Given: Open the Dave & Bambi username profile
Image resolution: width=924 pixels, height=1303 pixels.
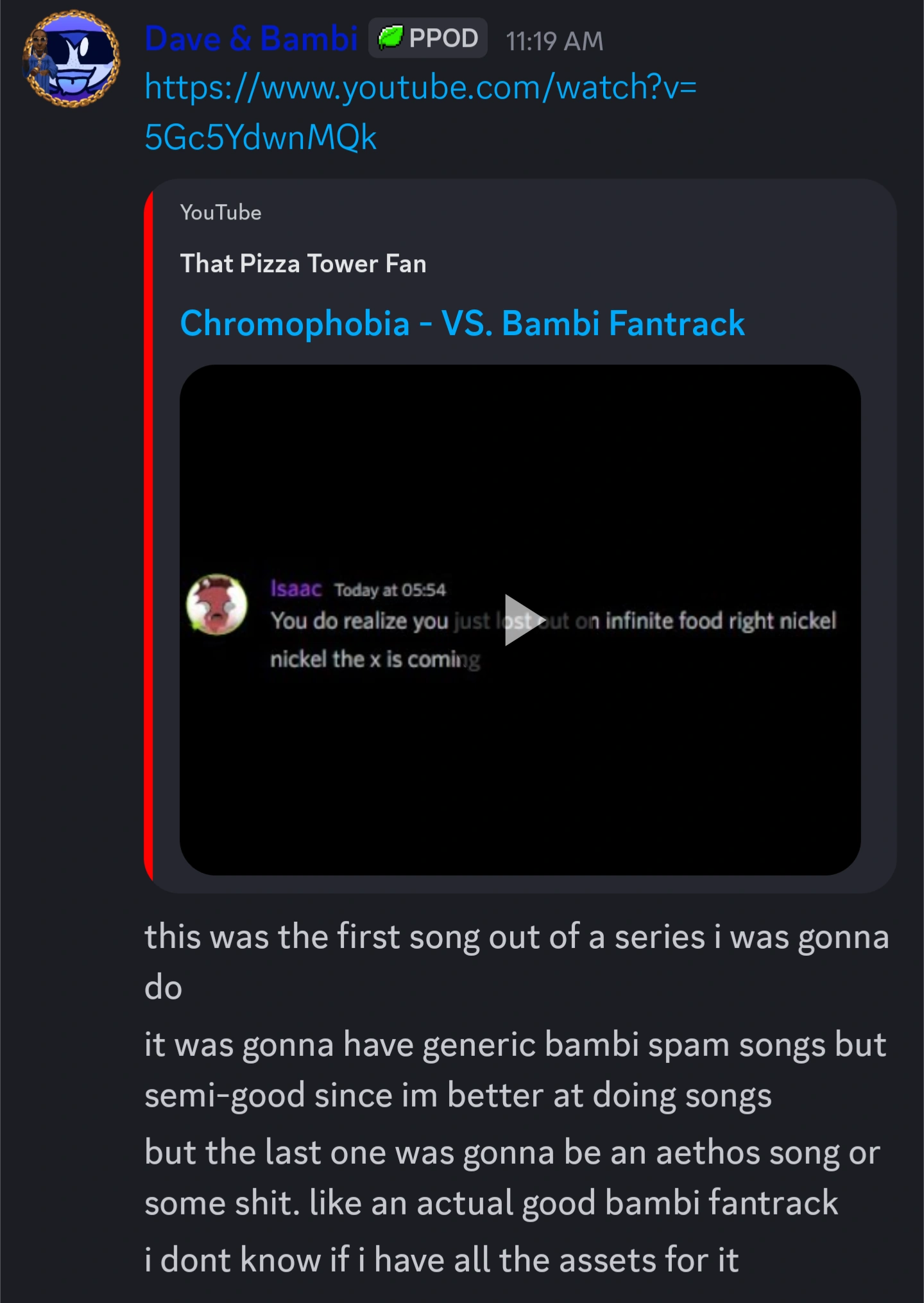Looking at the screenshot, I should coord(251,39).
